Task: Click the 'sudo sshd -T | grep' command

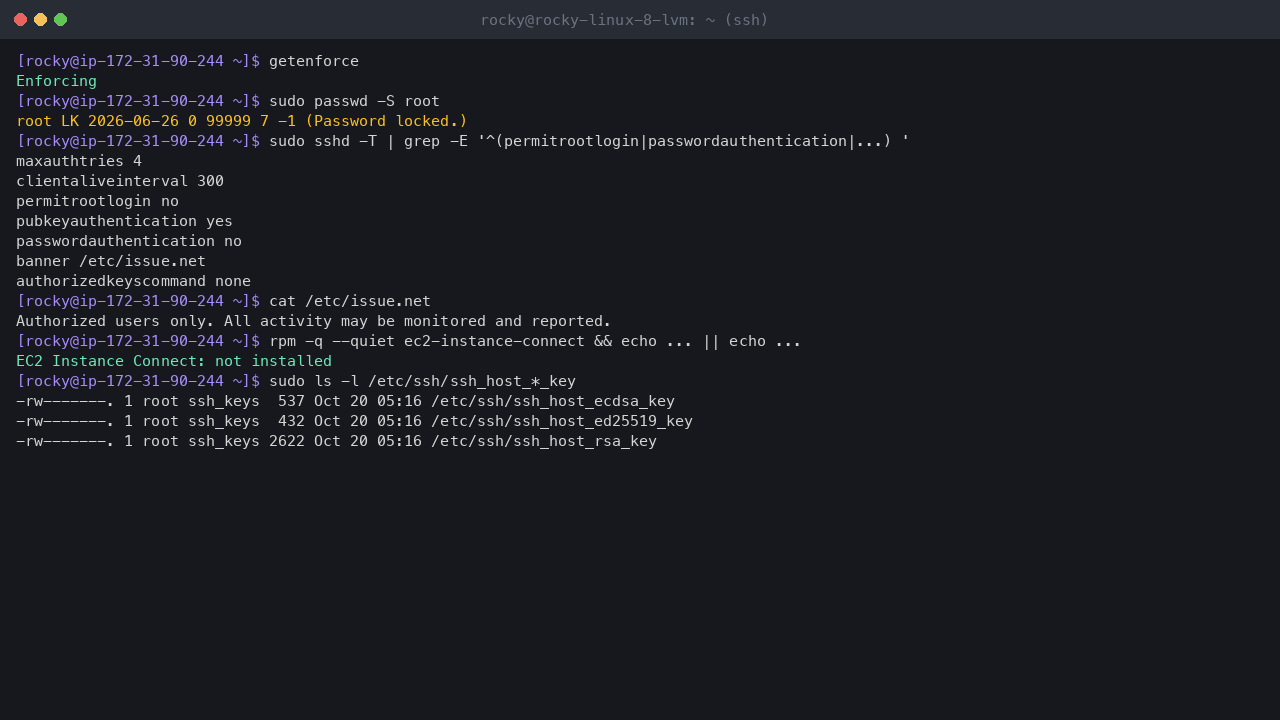Action: point(589,141)
